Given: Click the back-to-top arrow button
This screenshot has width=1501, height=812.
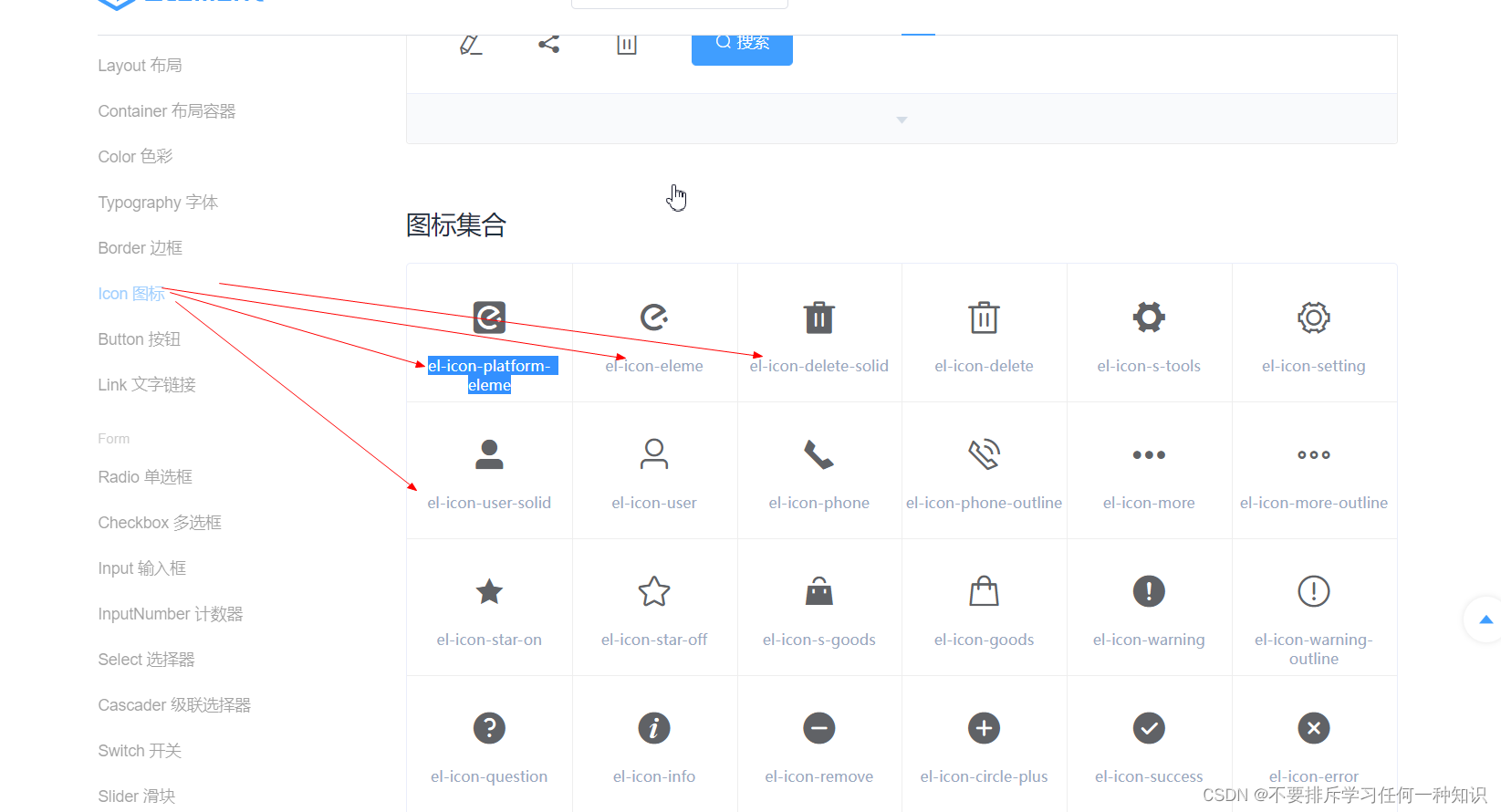Looking at the screenshot, I should (x=1484, y=619).
